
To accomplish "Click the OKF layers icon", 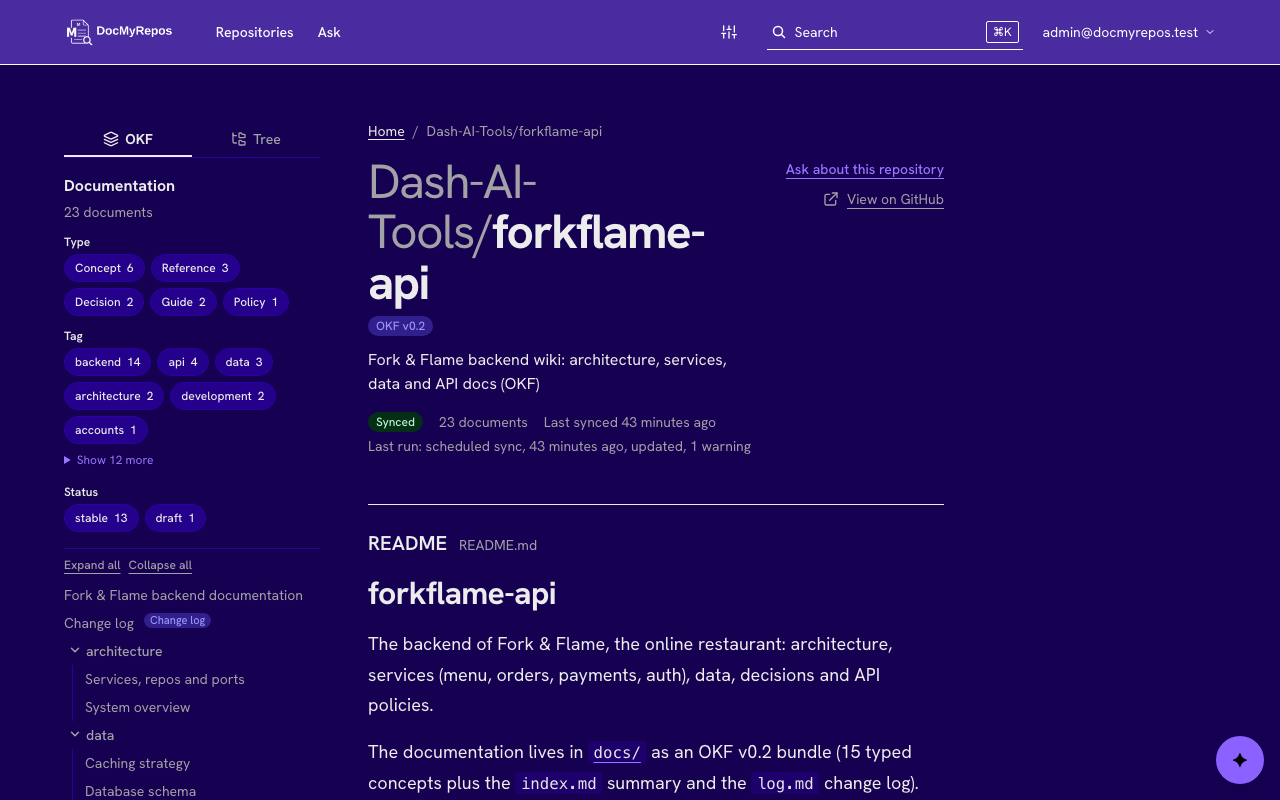I will coord(111,139).
